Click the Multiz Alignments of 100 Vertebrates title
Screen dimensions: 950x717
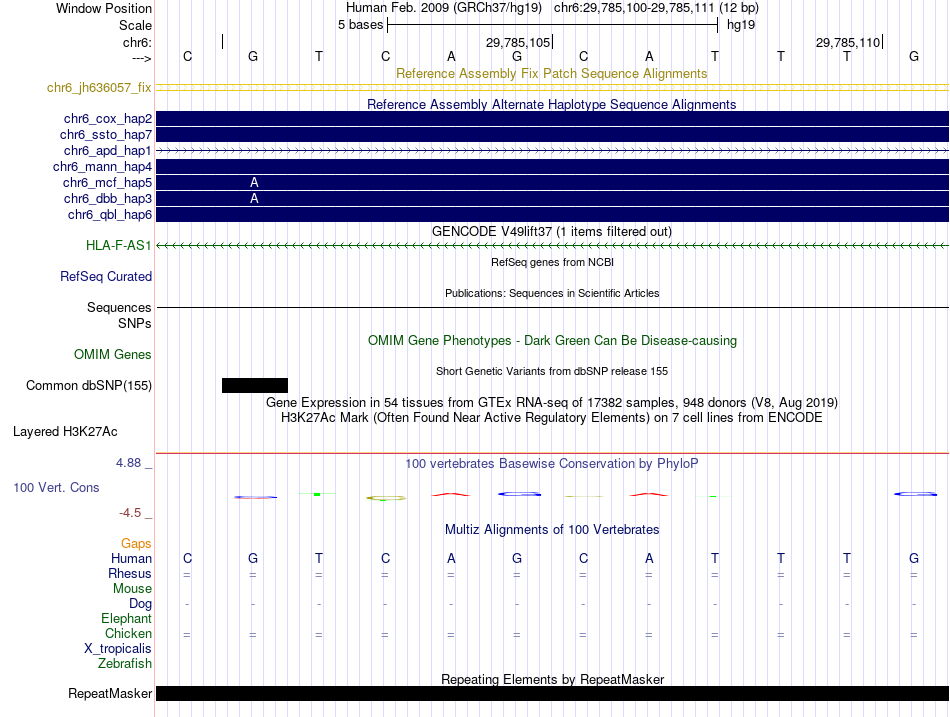[x=552, y=530]
